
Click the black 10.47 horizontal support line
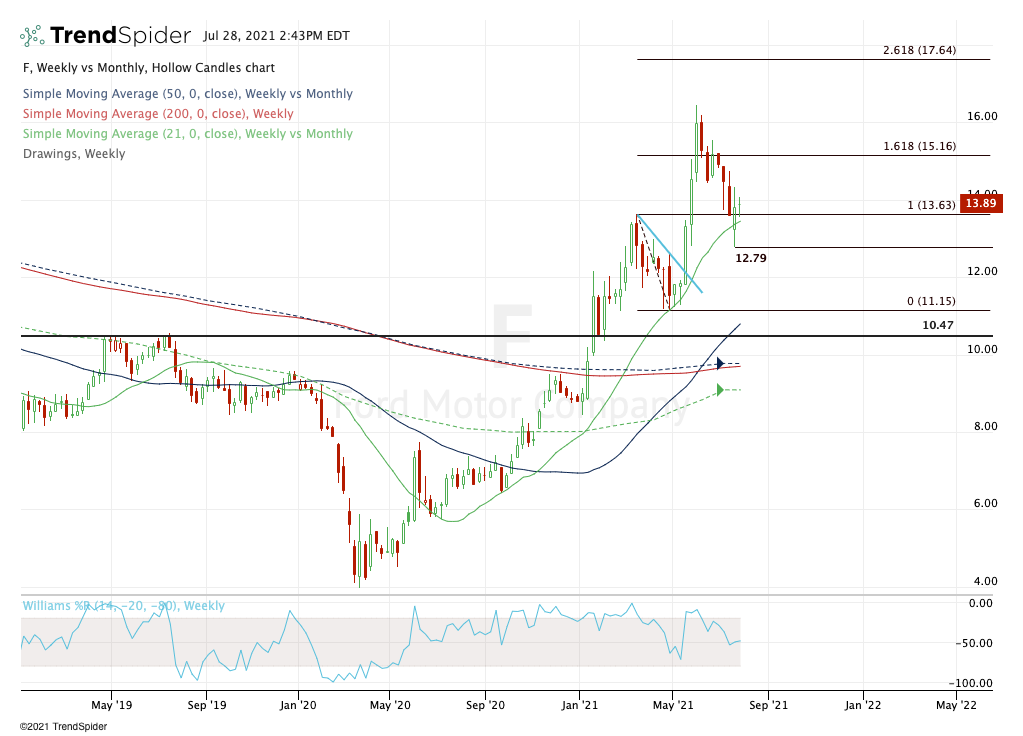[506, 336]
